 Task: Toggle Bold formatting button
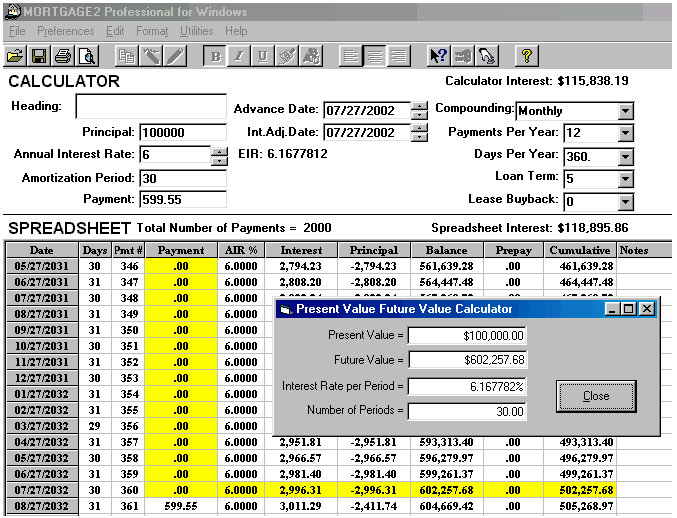pos(216,56)
